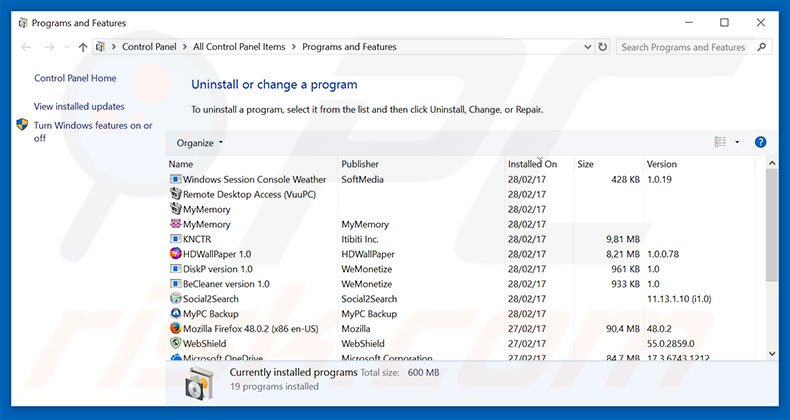790x420 pixels.
Task: Click the vertical scrollbar thumb
Action: click(x=771, y=225)
